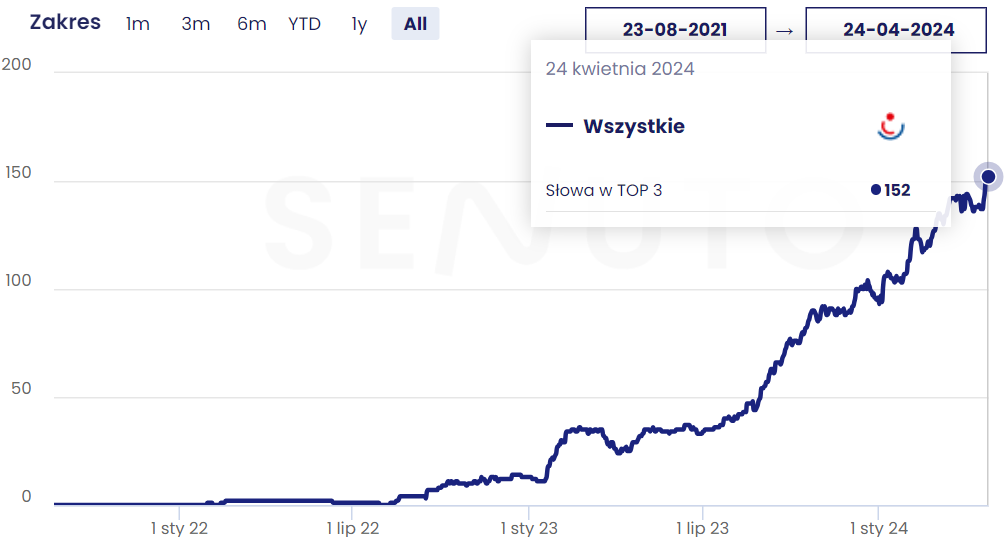
Task: Click the 1 sty 24 axis label
Action: point(879,527)
